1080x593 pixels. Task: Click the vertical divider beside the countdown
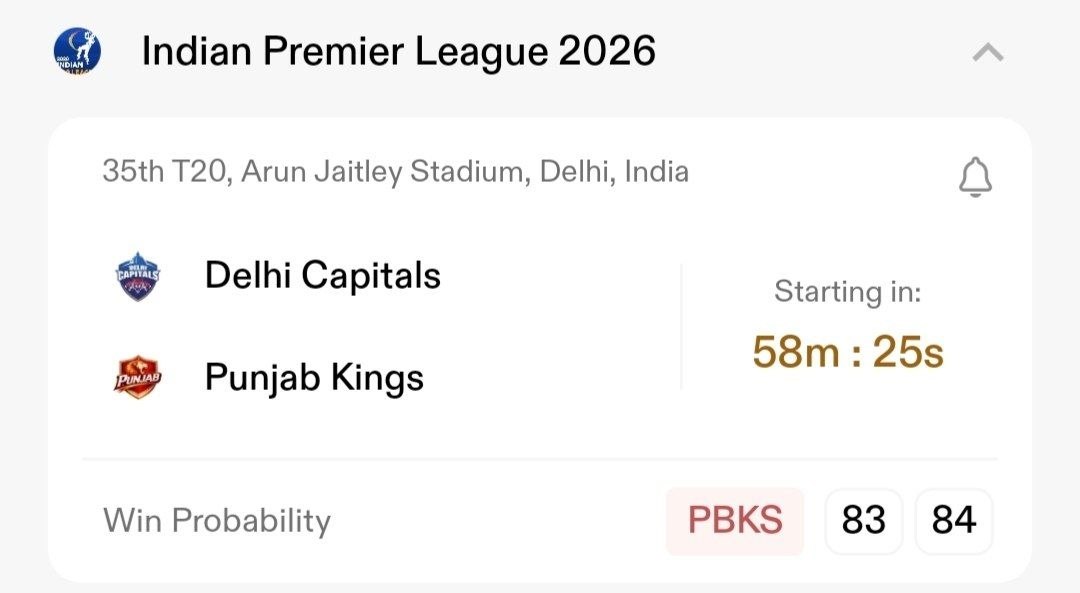[x=681, y=326]
